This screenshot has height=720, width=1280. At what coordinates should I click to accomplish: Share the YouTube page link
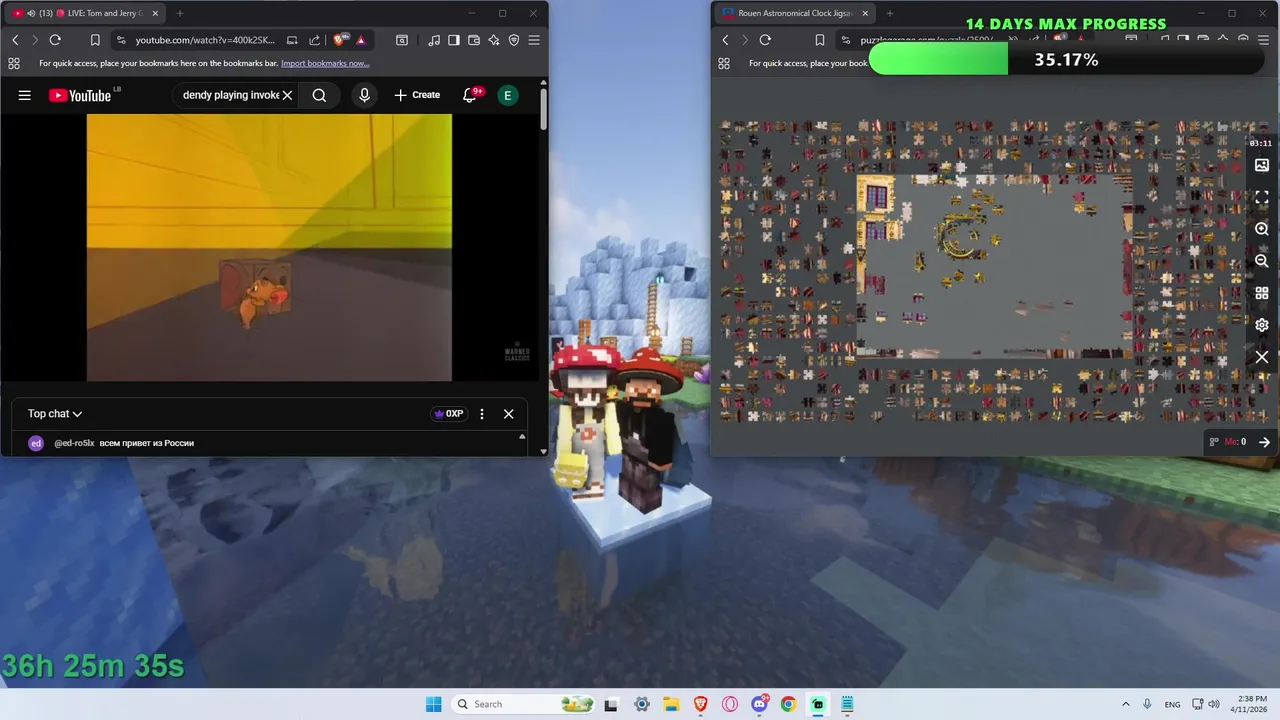click(x=314, y=40)
